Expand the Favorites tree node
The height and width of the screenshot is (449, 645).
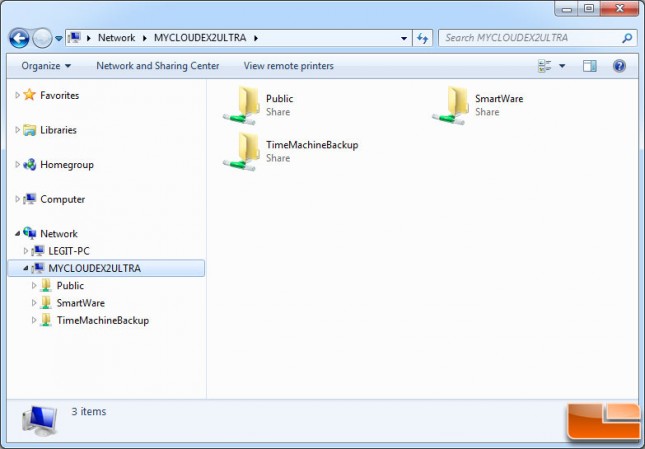(17, 95)
